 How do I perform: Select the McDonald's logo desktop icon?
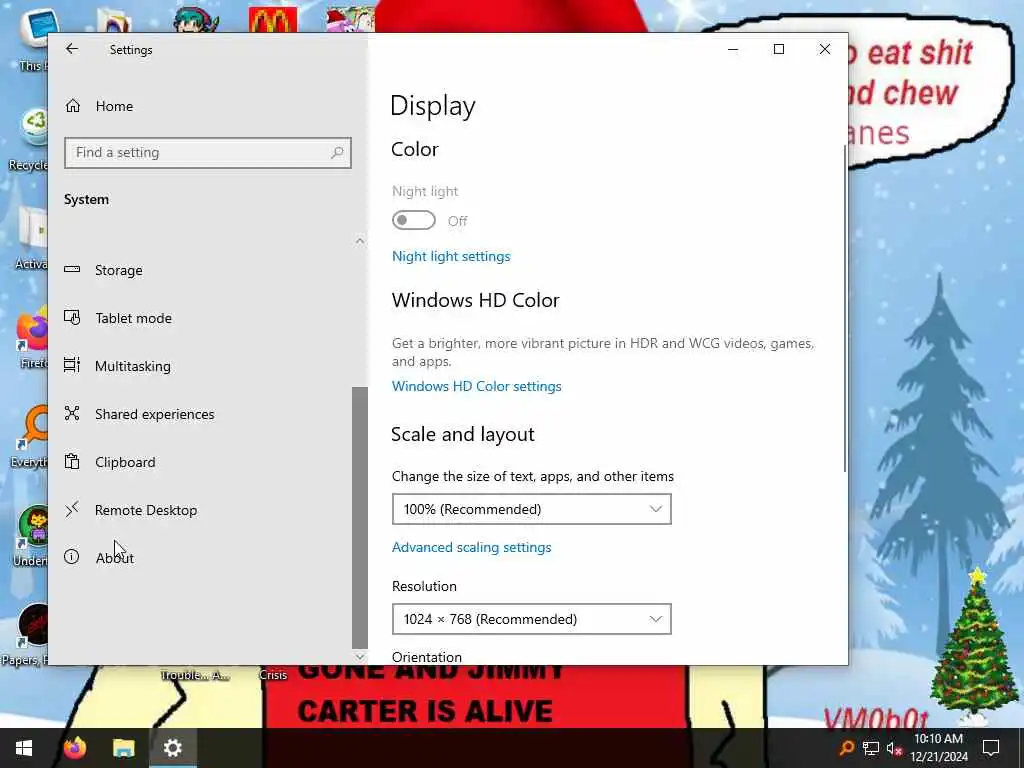pyautogui.click(x=273, y=20)
